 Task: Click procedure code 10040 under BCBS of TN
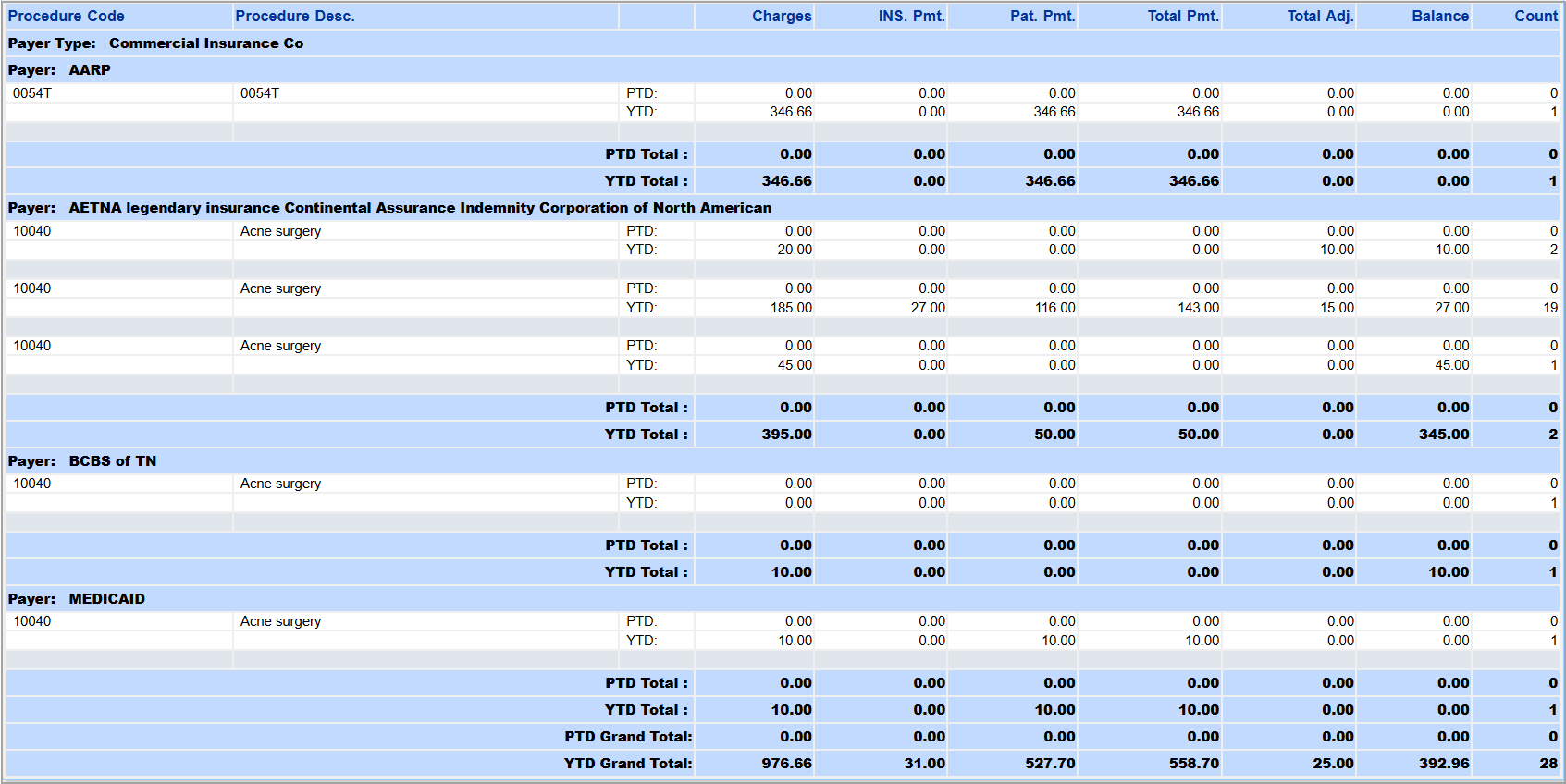tap(32, 484)
